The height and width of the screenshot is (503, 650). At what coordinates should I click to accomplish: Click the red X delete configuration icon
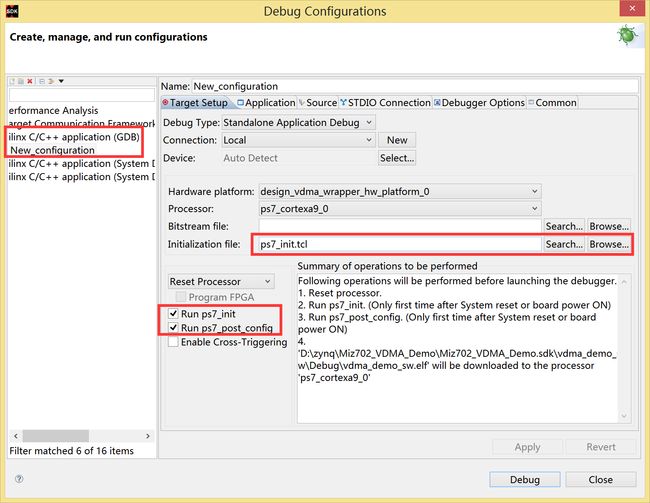29,81
